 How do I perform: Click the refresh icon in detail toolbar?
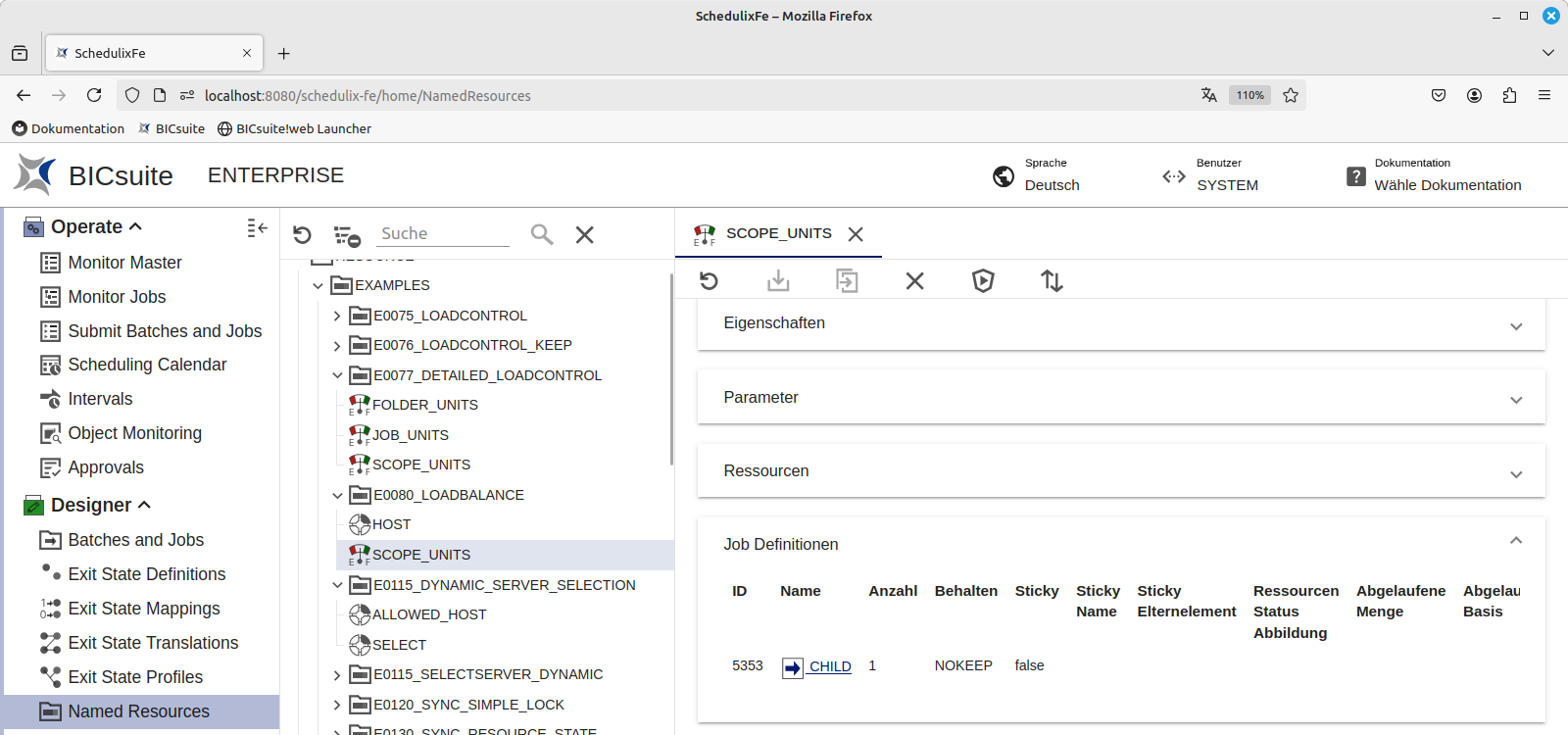709,281
